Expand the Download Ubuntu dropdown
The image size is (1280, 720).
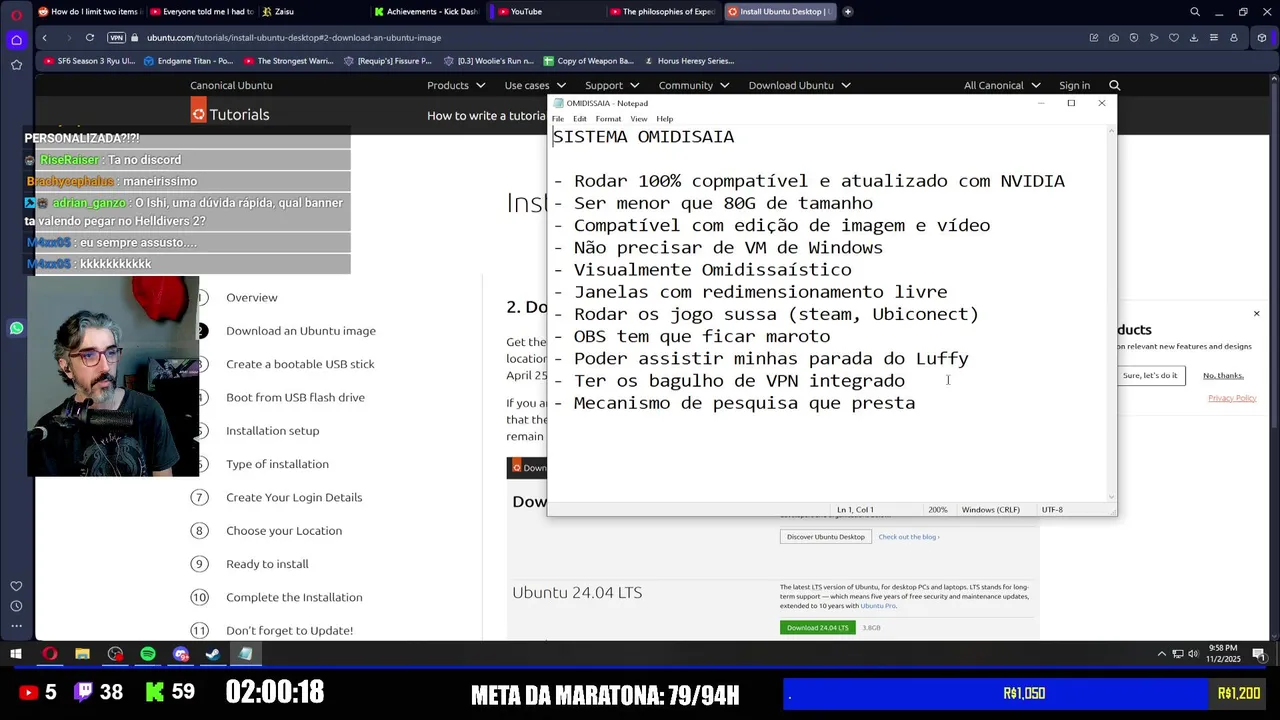(798, 85)
